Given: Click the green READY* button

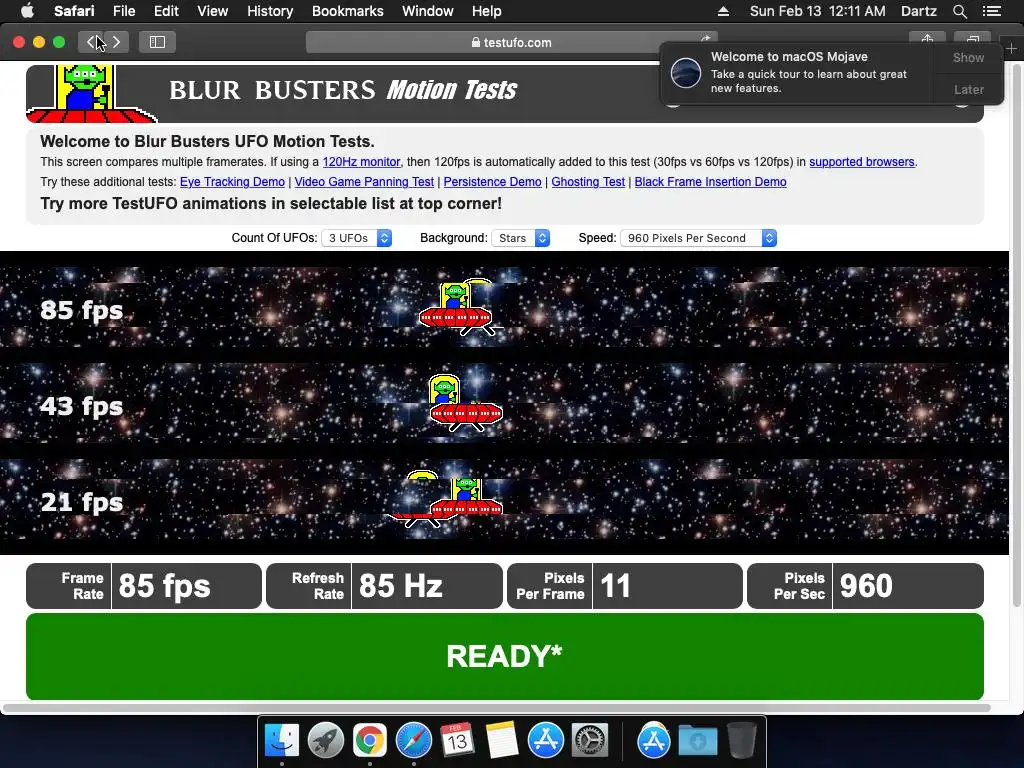Looking at the screenshot, I should [x=504, y=656].
